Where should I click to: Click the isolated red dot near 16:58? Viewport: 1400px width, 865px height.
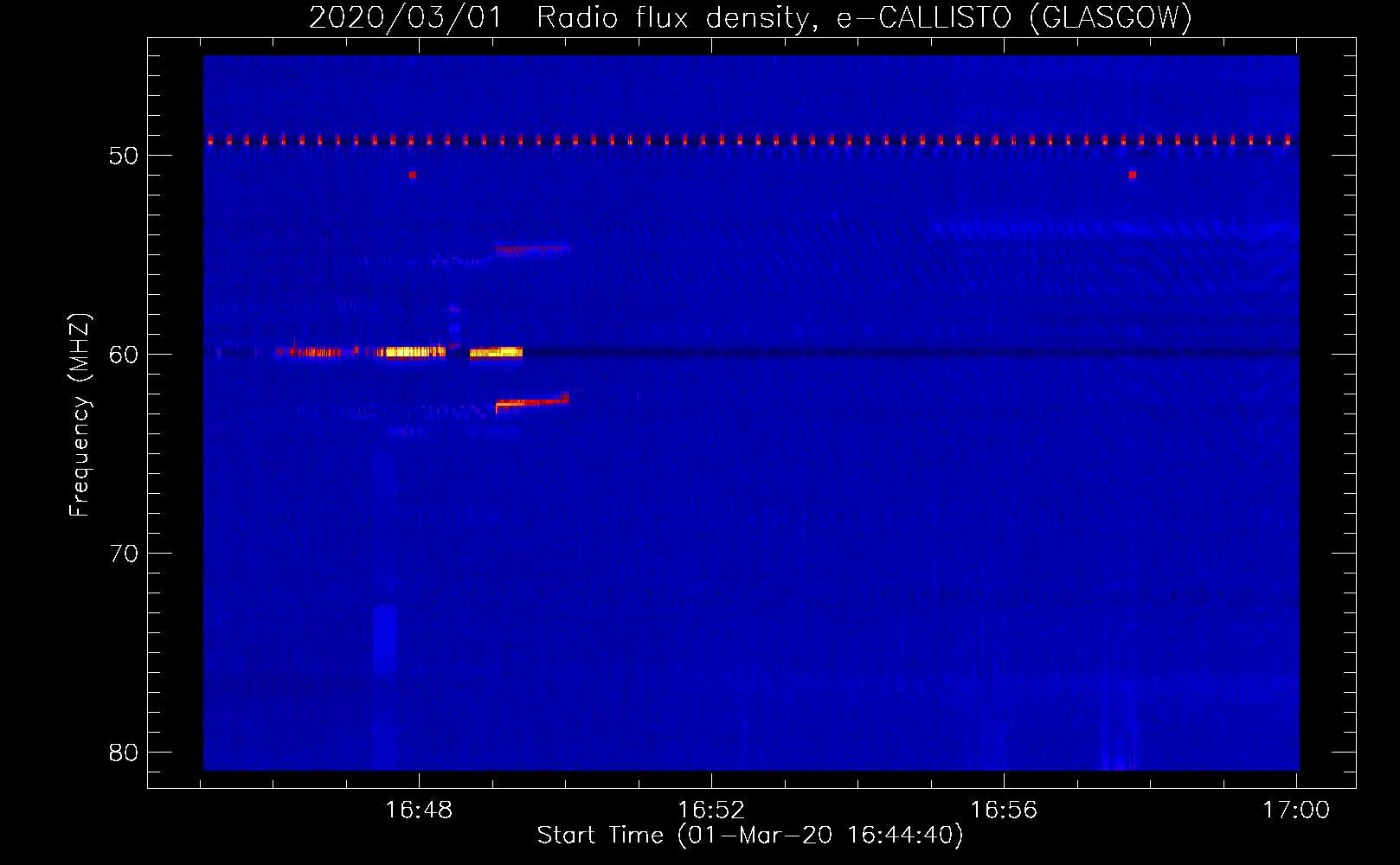coord(1133,175)
